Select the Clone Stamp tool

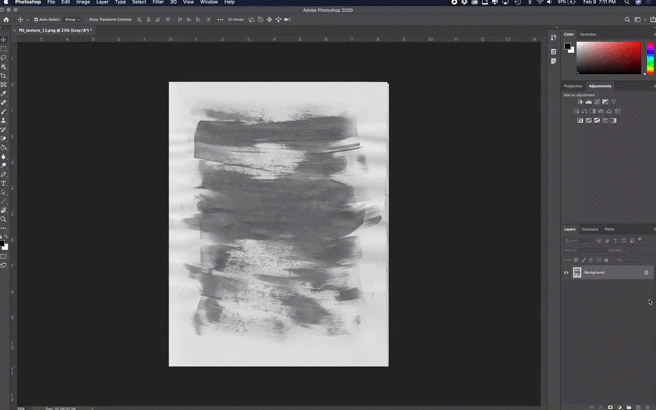pos(3,120)
